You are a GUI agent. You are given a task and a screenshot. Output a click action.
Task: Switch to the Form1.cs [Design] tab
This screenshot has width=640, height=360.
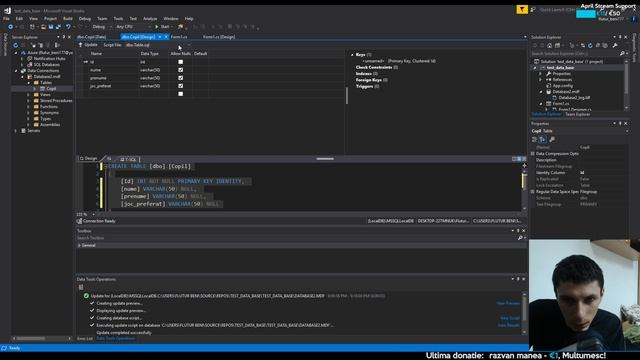click(x=219, y=37)
